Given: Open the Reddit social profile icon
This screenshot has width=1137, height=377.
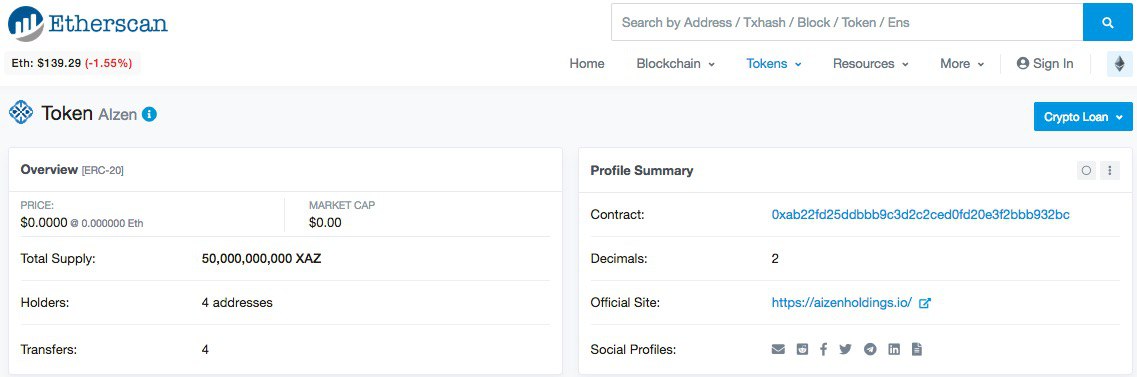Looking at the screenshot, I should coord(801,349).
